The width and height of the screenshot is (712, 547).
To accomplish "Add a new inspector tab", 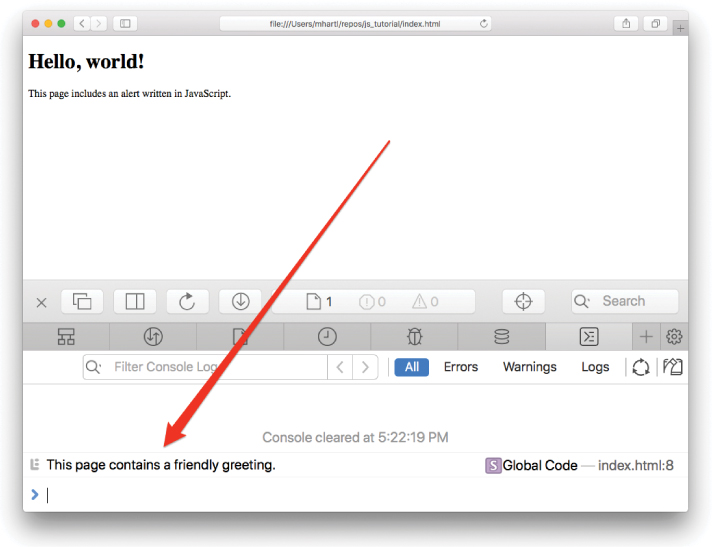I will point(647,337).
